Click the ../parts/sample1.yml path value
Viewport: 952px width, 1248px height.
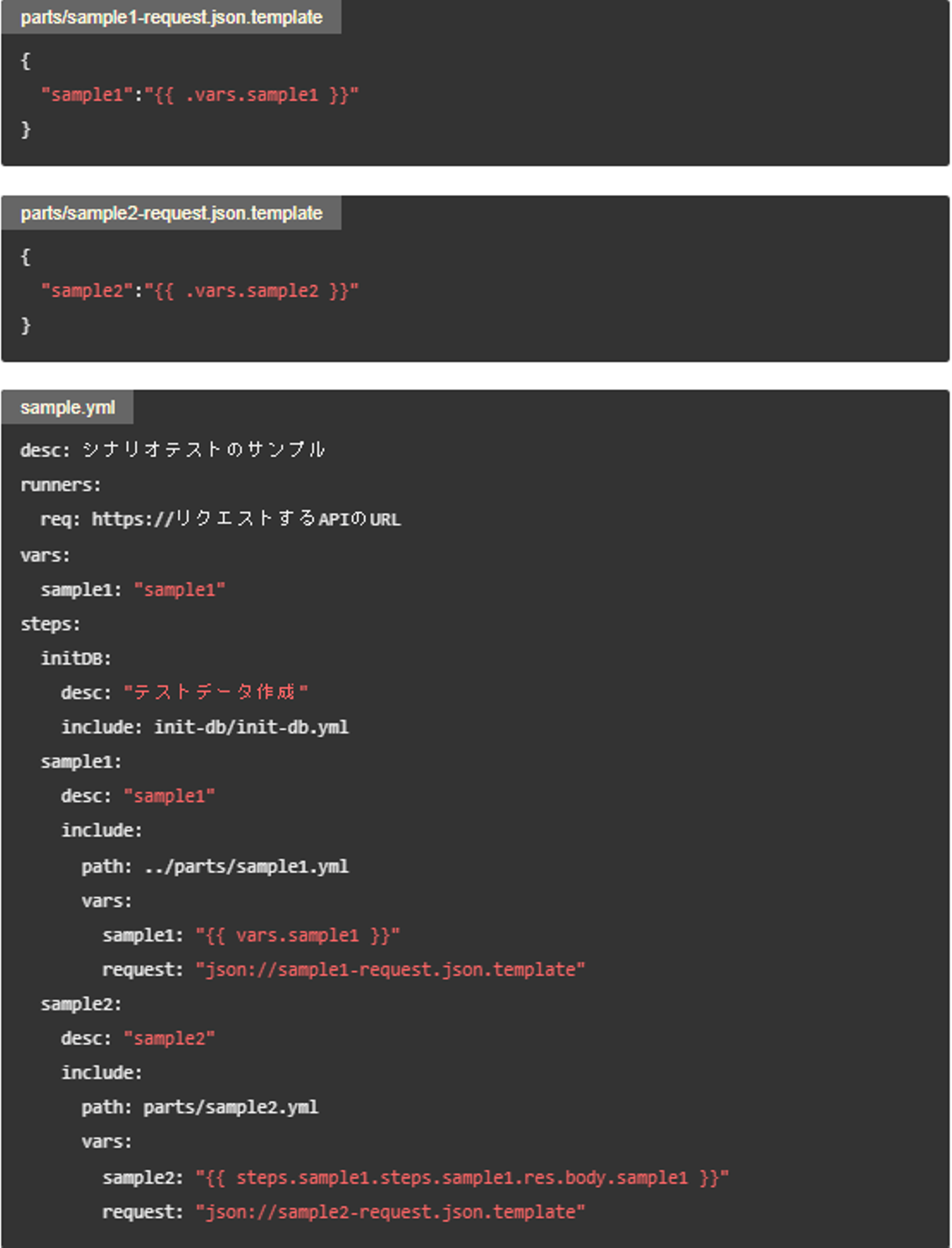(246, 866)
